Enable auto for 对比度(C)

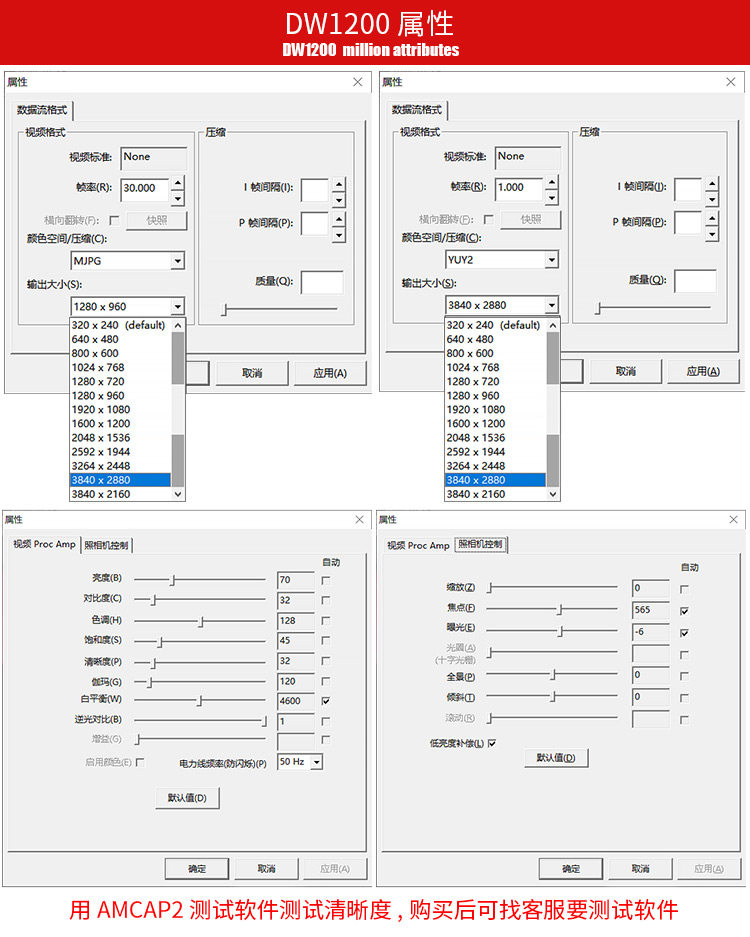coord(326,600)
